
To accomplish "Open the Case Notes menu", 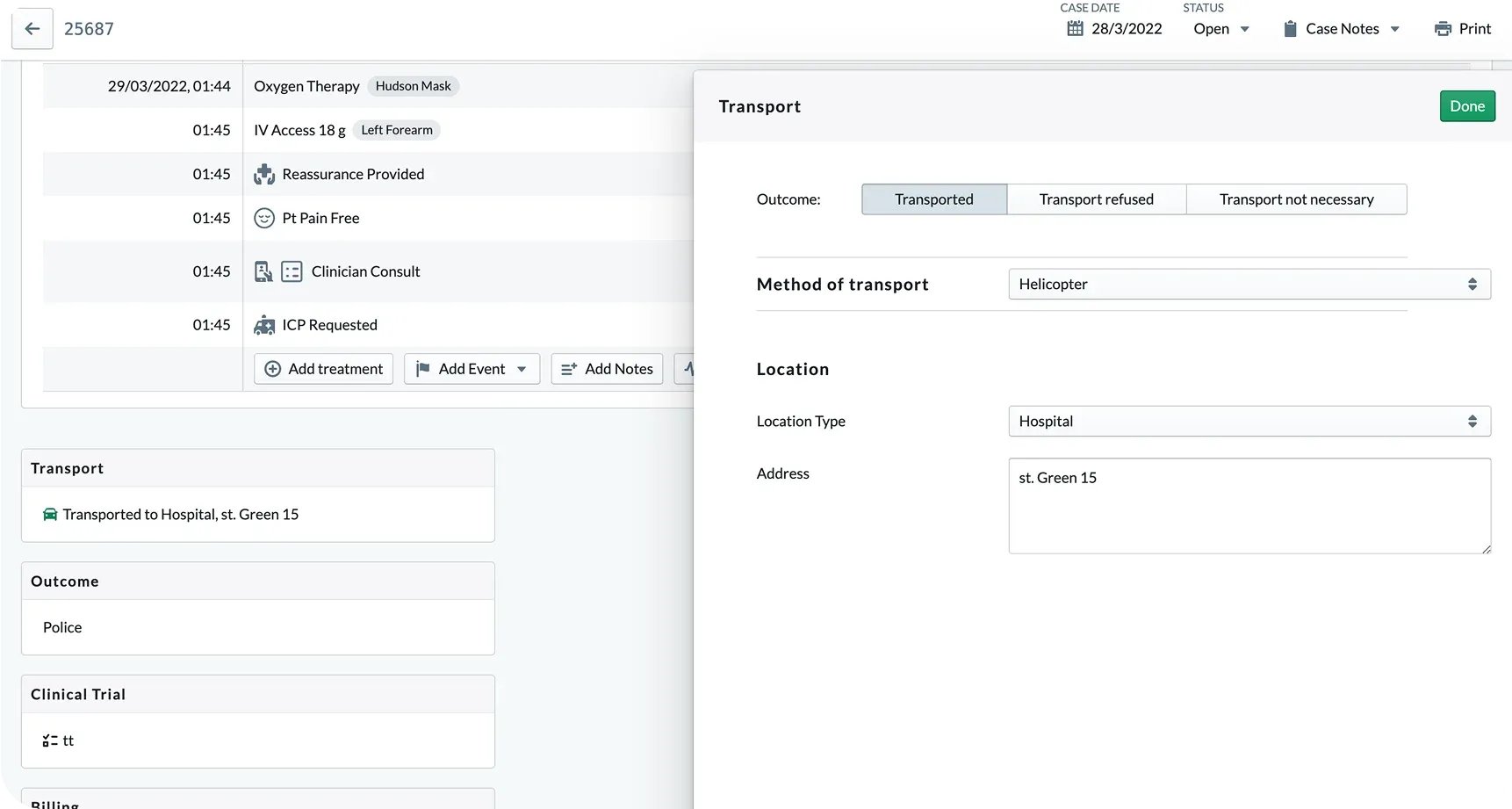I will (1342, 29).
